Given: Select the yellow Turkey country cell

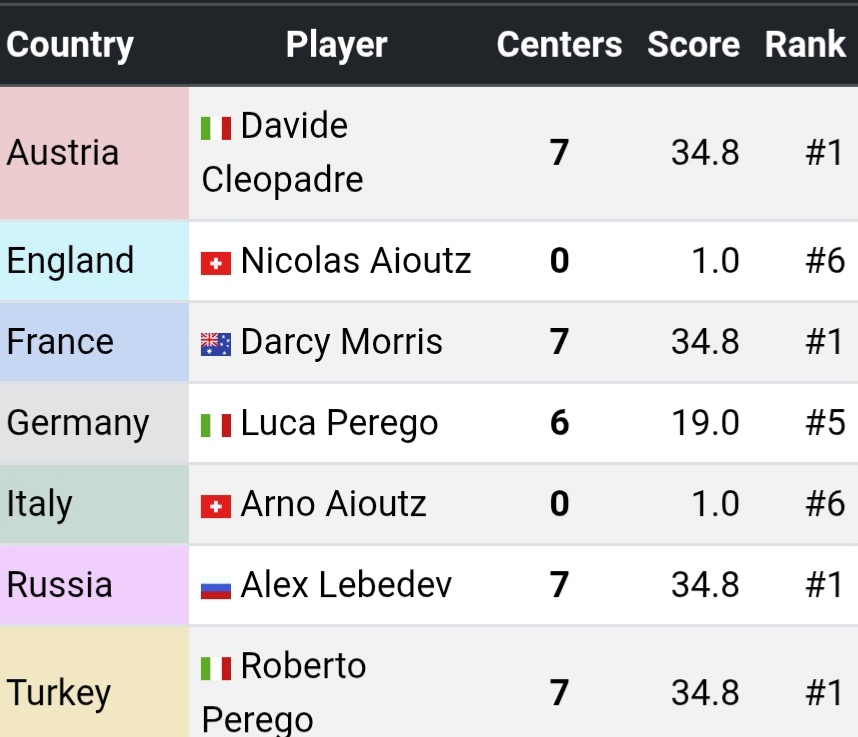Looking at the screenshot, I should pyautogui.click(x=94, y=692).
